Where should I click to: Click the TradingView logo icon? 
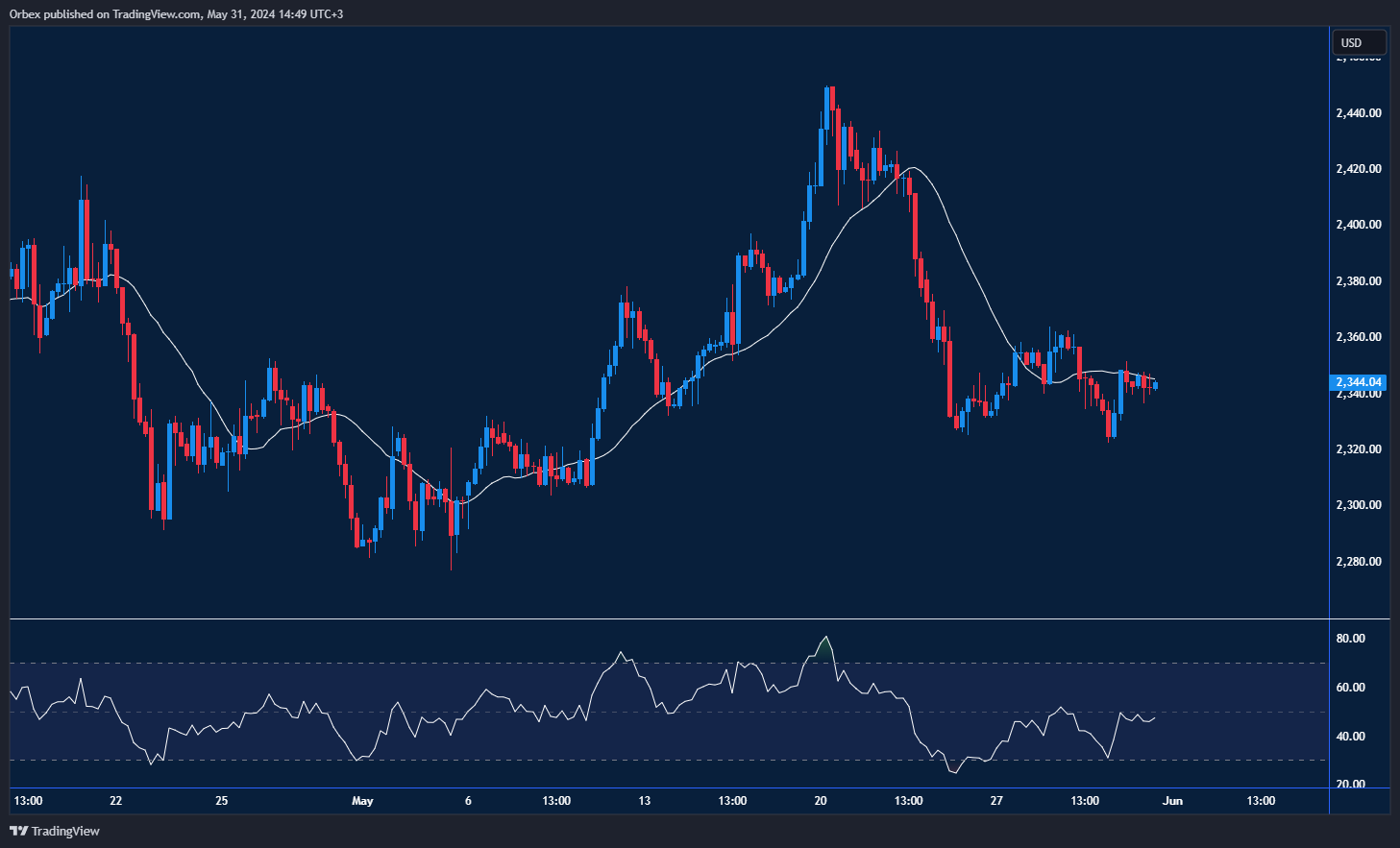pos(18,831)
